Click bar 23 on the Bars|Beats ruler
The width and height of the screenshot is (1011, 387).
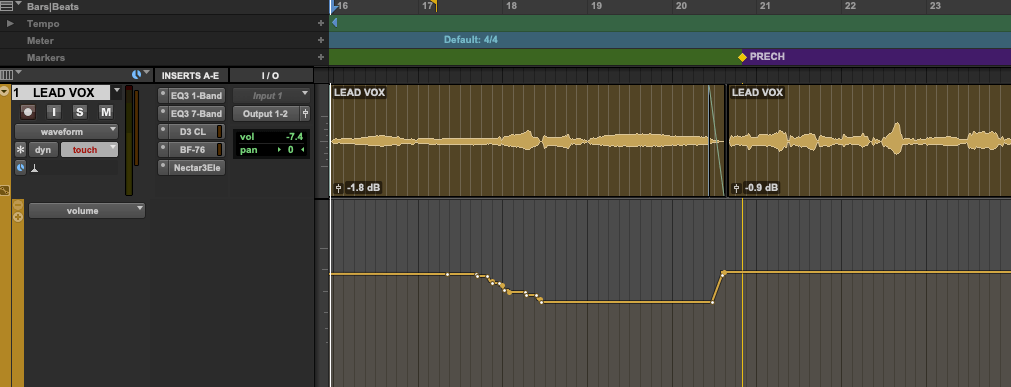point(935,6)
